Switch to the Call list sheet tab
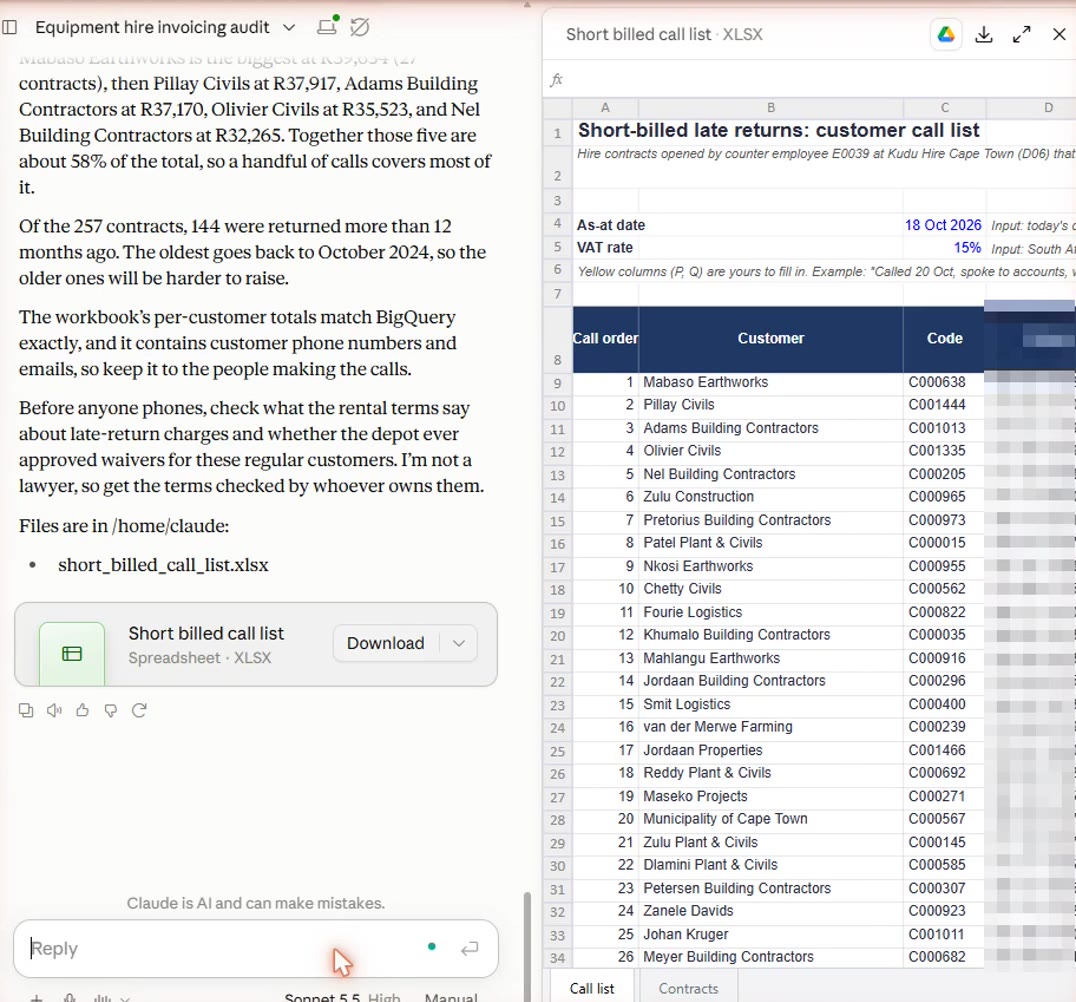The image size is (1076, 1002). coord(592,988)
